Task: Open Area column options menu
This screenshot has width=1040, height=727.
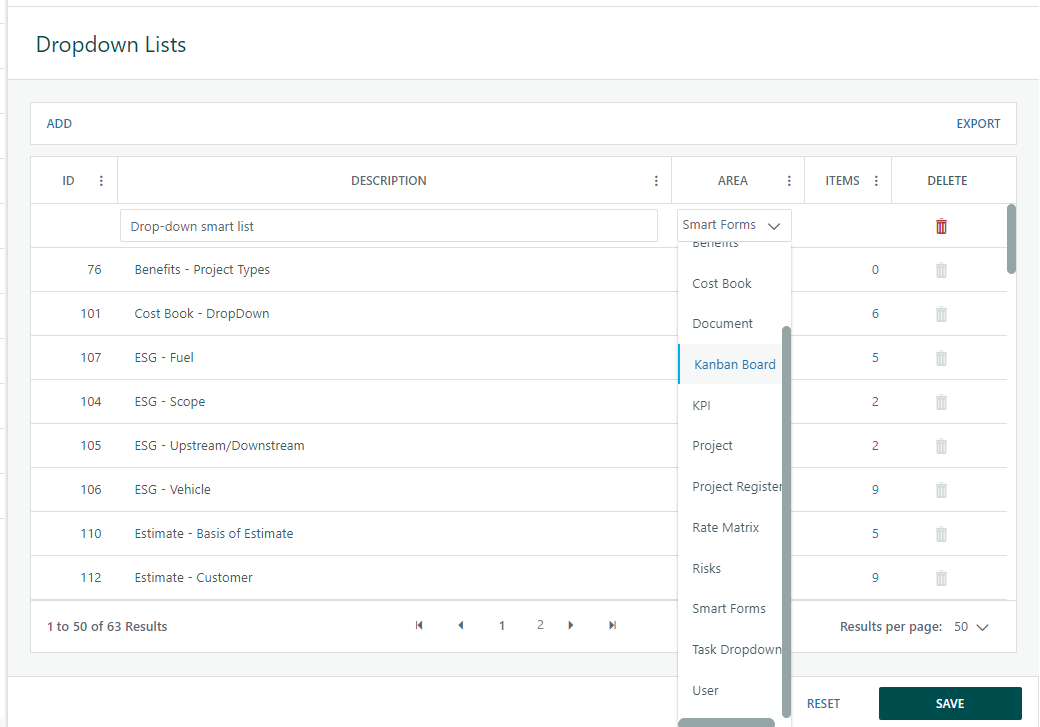Action: pos(789,180)
